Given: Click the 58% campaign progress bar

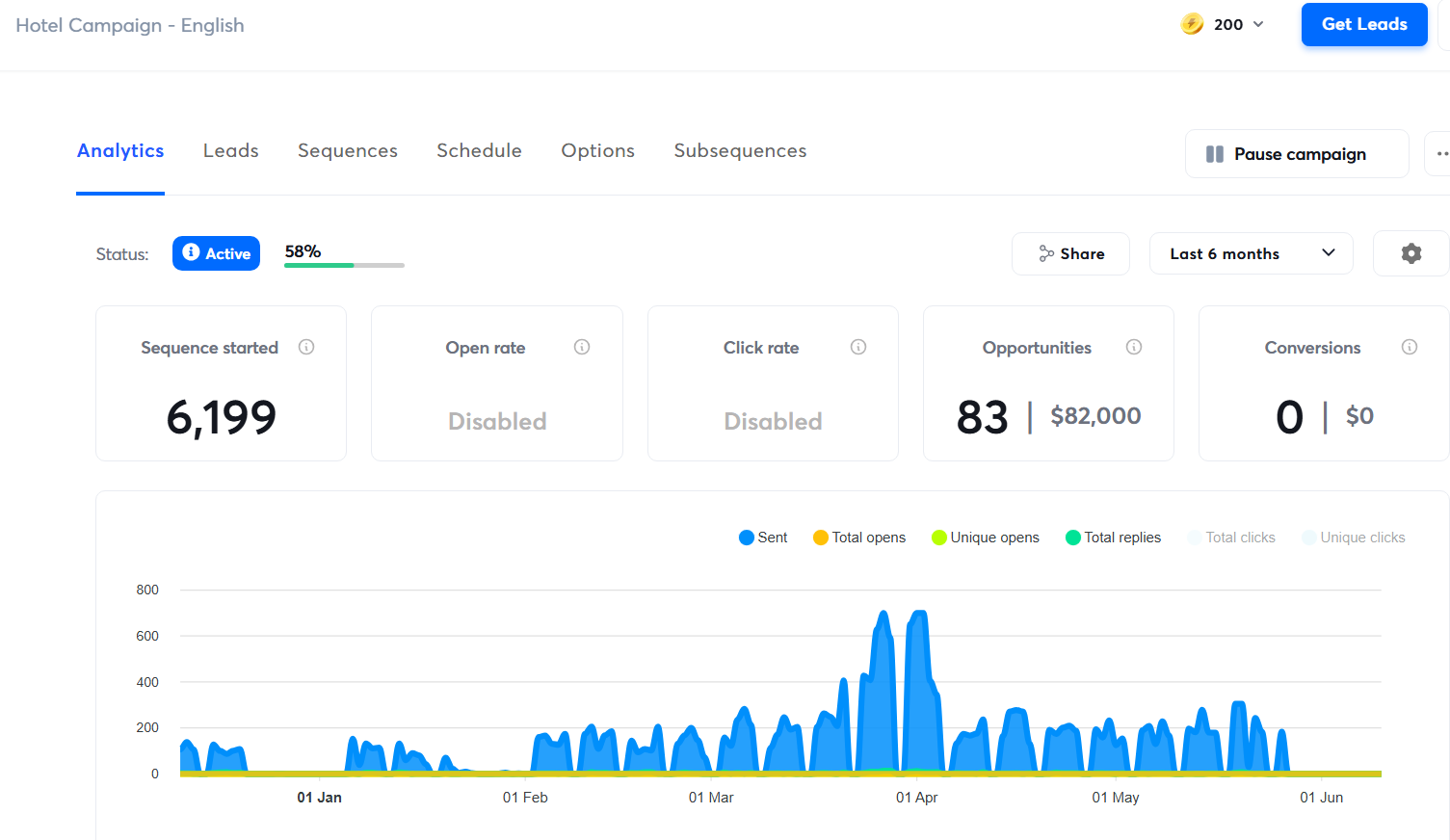Looking at the screenshot, I should point(344,264).
